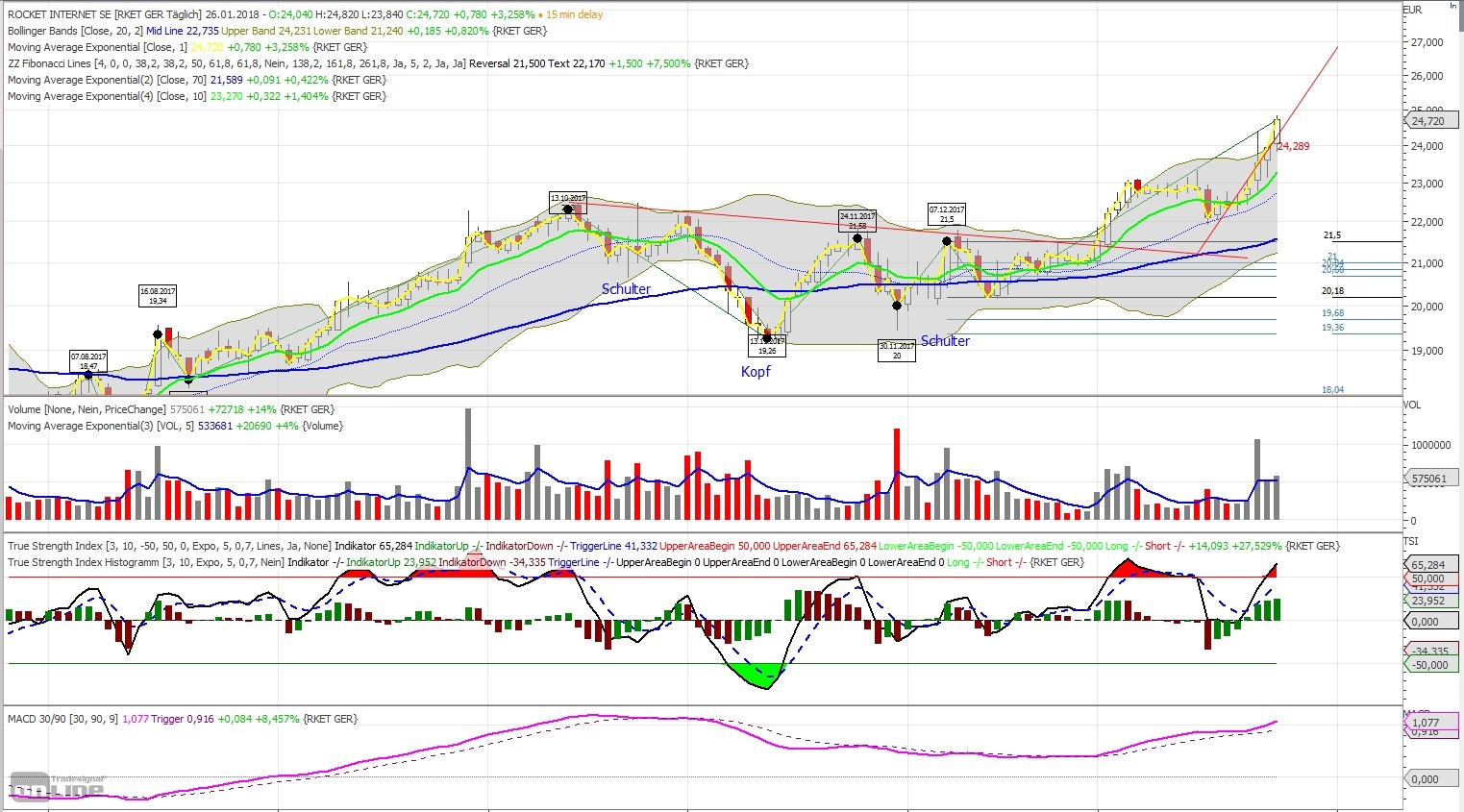Click the 'In' icon above the price axis
This screenshot has height=812, width=1464.
click(1453, 8)
